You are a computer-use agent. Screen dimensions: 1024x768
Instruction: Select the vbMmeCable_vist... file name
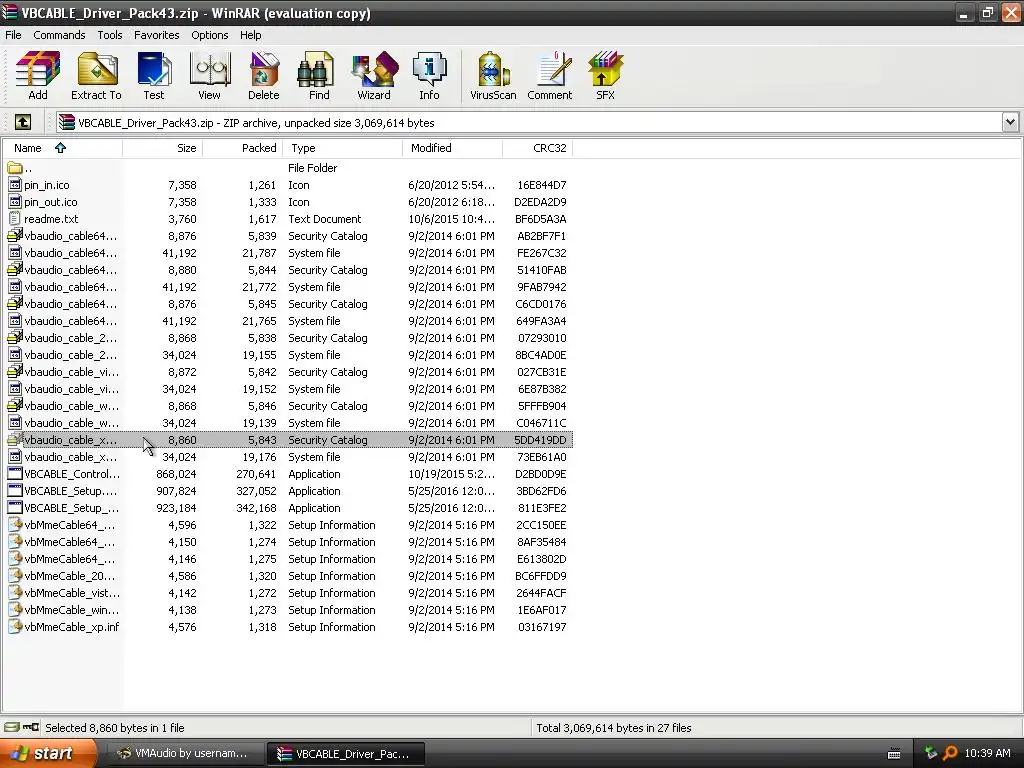[72, 592]
